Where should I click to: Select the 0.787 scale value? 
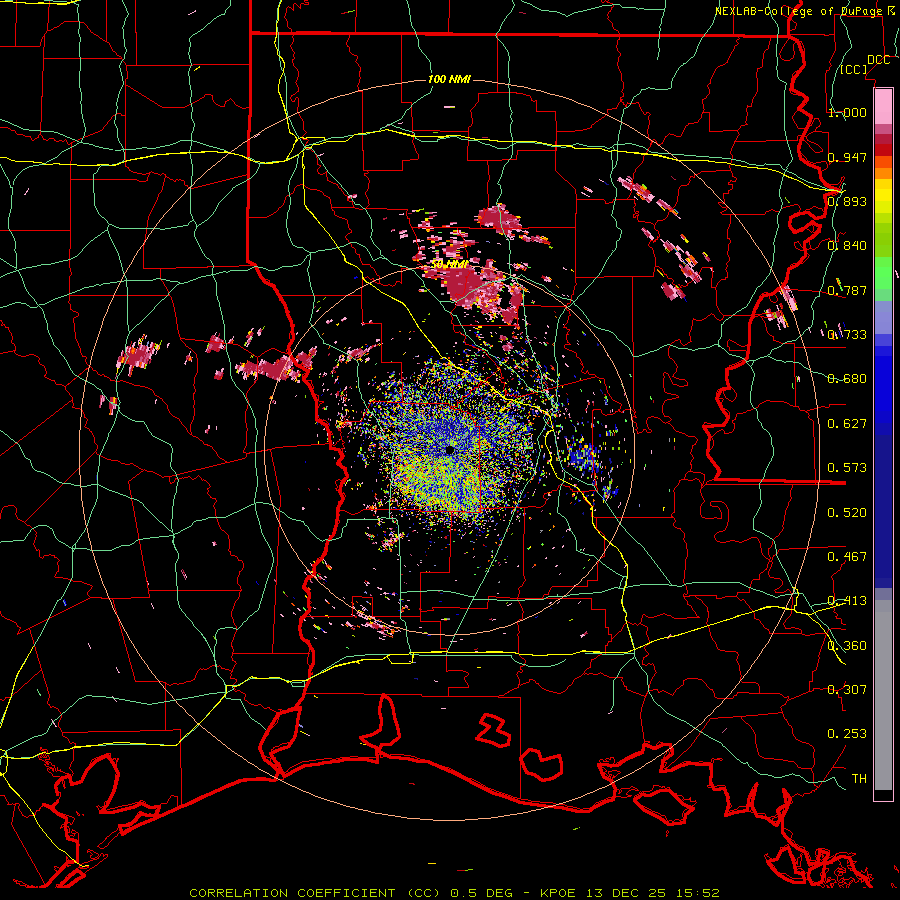pyautogui.click(x=847, y=290)
